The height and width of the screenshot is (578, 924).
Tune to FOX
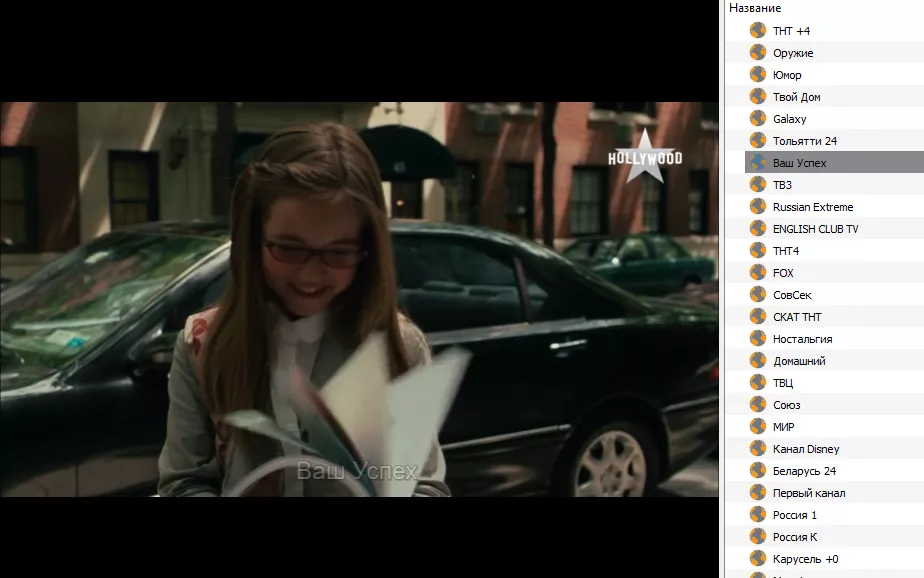pos(783,273)
